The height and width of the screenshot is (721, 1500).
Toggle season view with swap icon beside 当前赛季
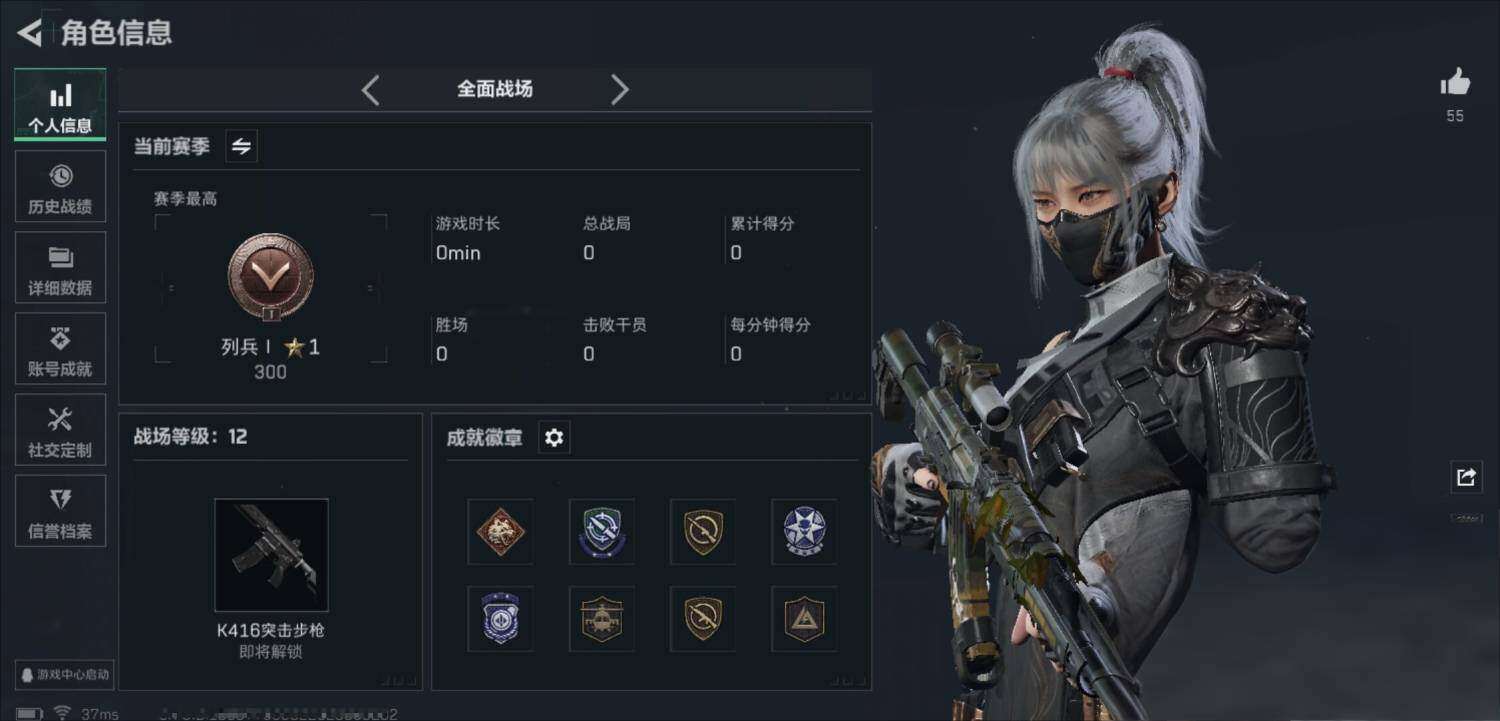click(241, 146)
